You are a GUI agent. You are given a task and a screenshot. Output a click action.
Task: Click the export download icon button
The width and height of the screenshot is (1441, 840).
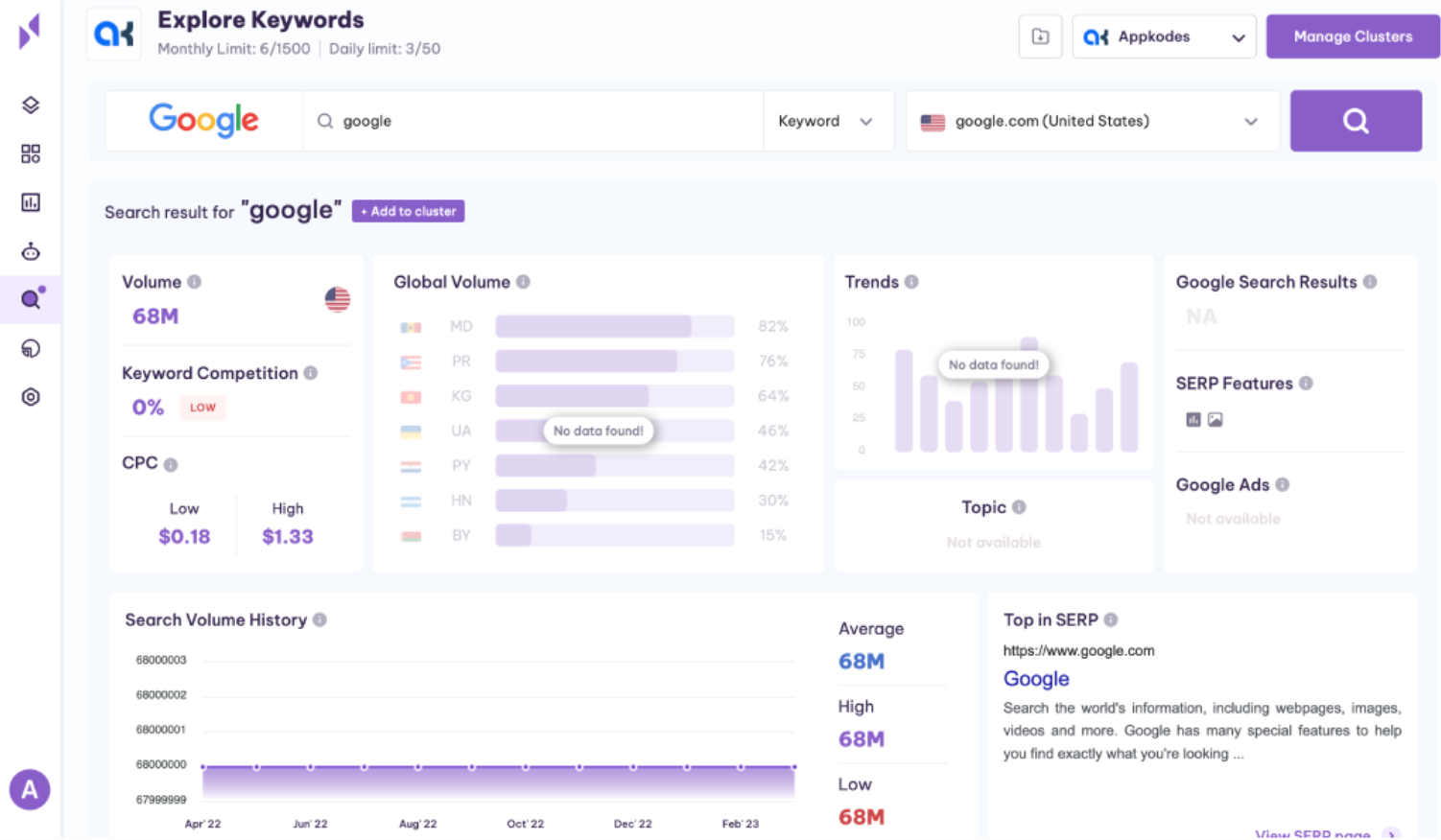[1040, 36]
